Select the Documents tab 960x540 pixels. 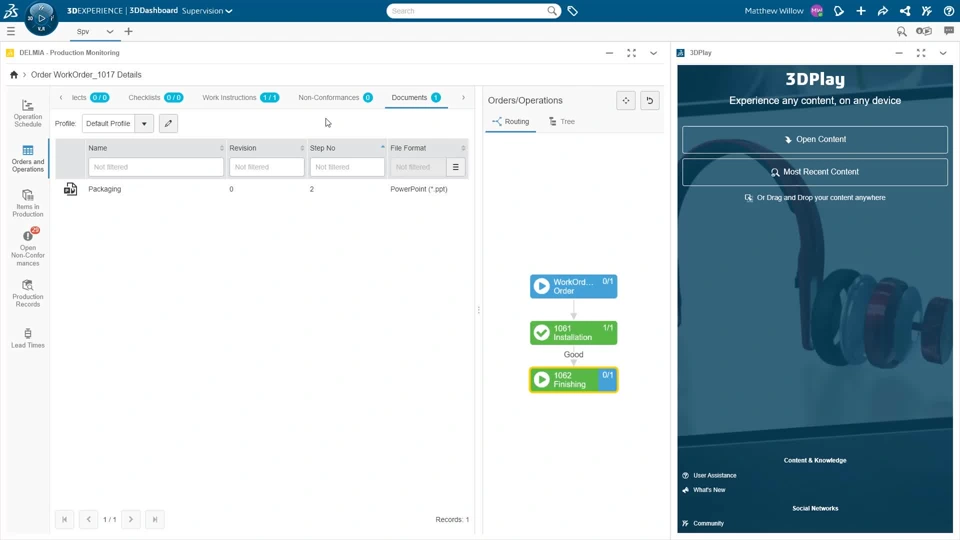(416, 97)
